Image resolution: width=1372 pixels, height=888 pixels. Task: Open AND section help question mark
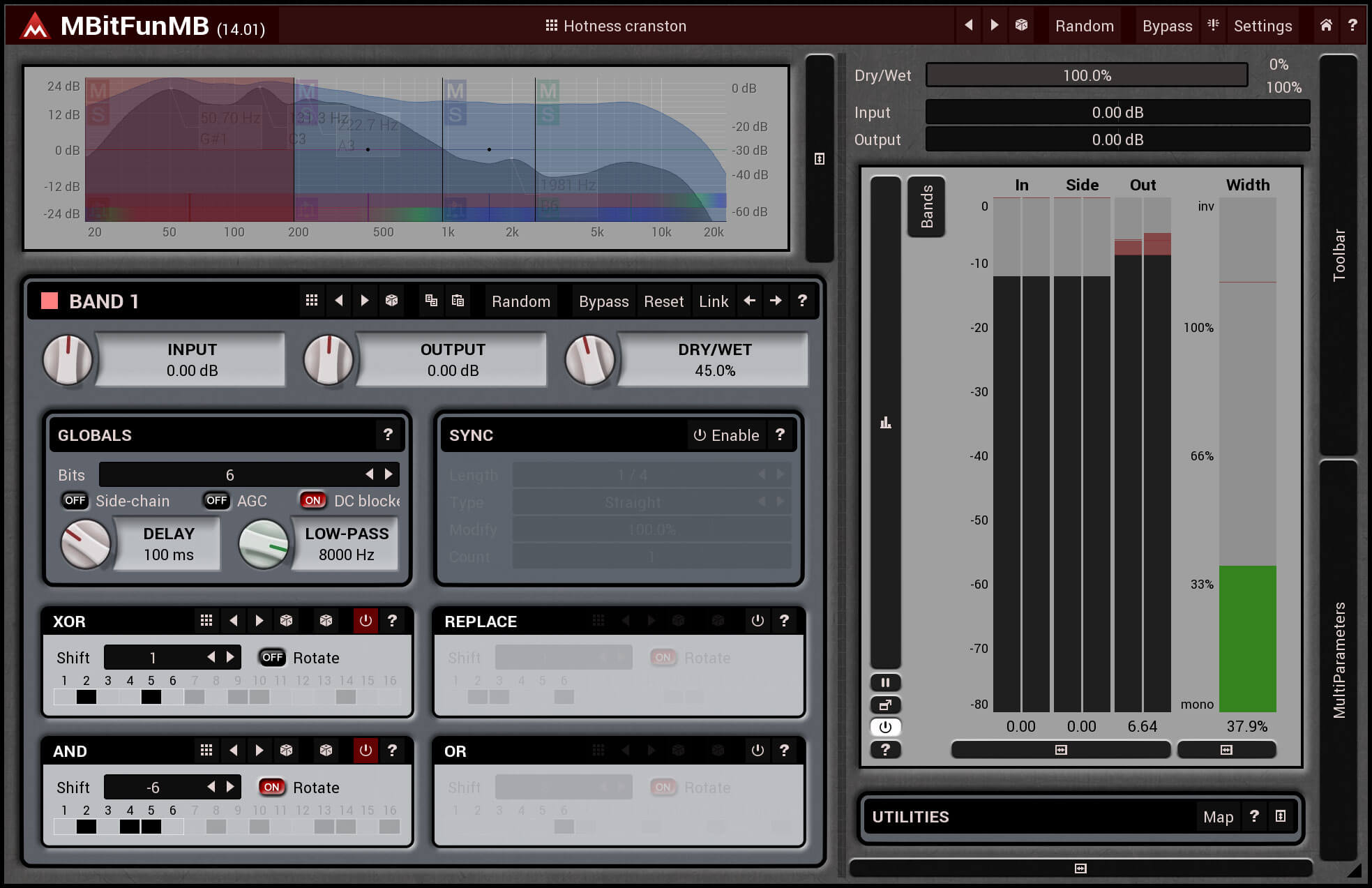point(392,750)
